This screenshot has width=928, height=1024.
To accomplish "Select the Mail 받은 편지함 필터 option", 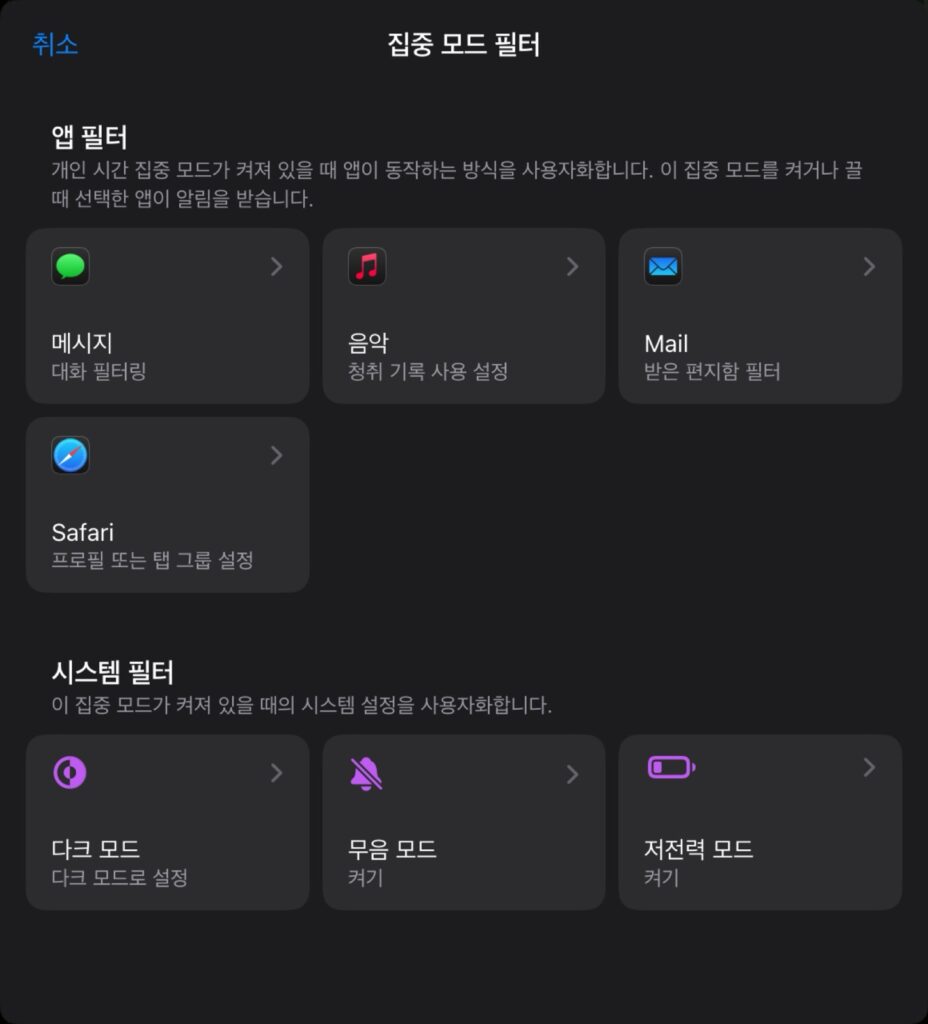I will tap(761, 316).
